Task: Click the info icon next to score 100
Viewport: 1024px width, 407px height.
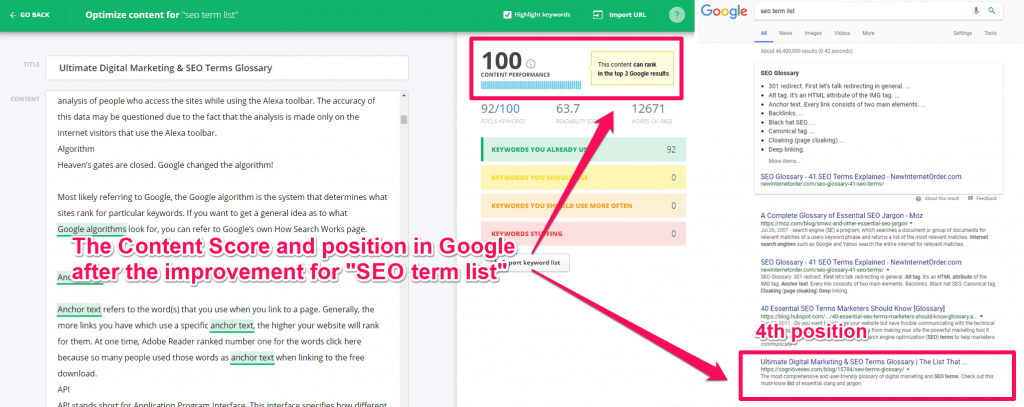Action: click(x=530, y=63)
